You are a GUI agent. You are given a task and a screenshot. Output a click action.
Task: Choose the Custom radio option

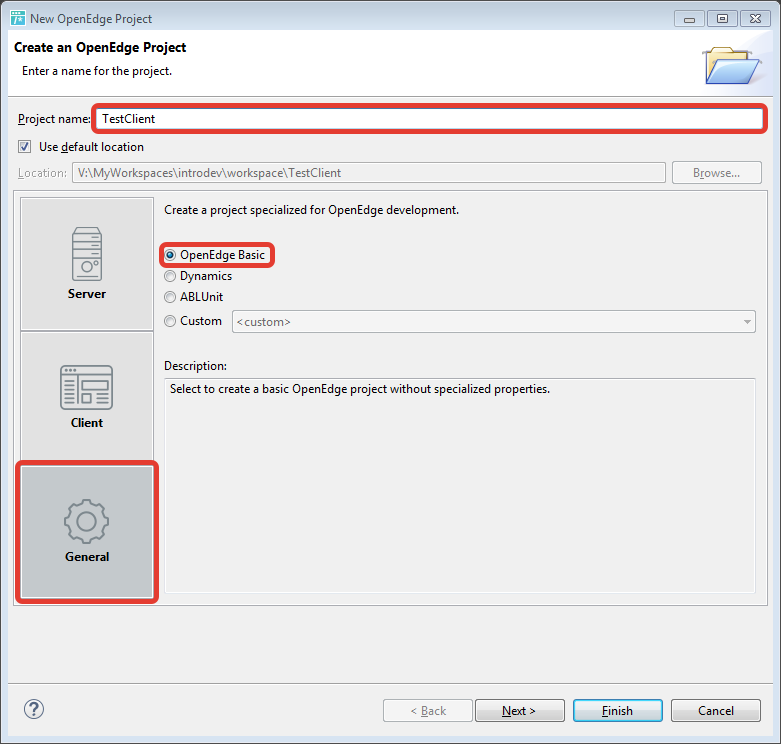point(170,321)
